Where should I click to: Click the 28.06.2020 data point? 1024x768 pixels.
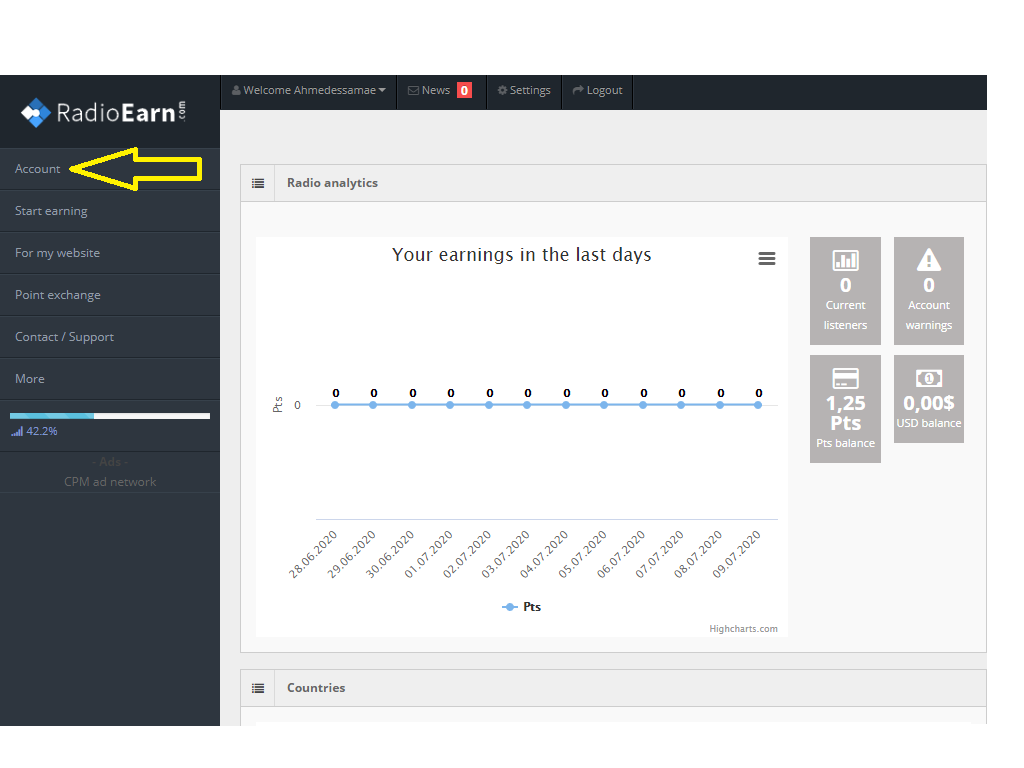pos(335,405)
